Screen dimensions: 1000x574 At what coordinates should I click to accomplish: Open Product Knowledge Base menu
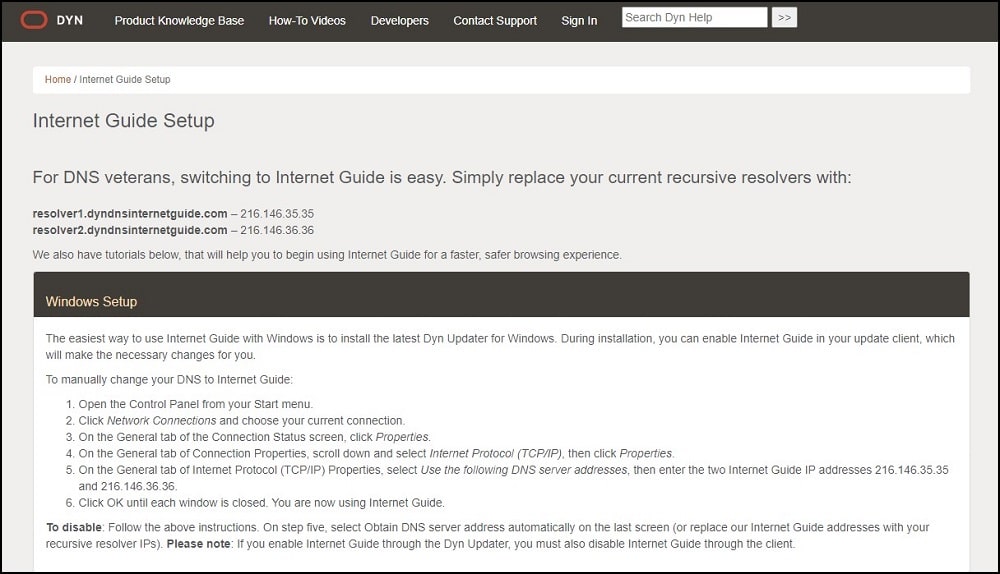179,20
